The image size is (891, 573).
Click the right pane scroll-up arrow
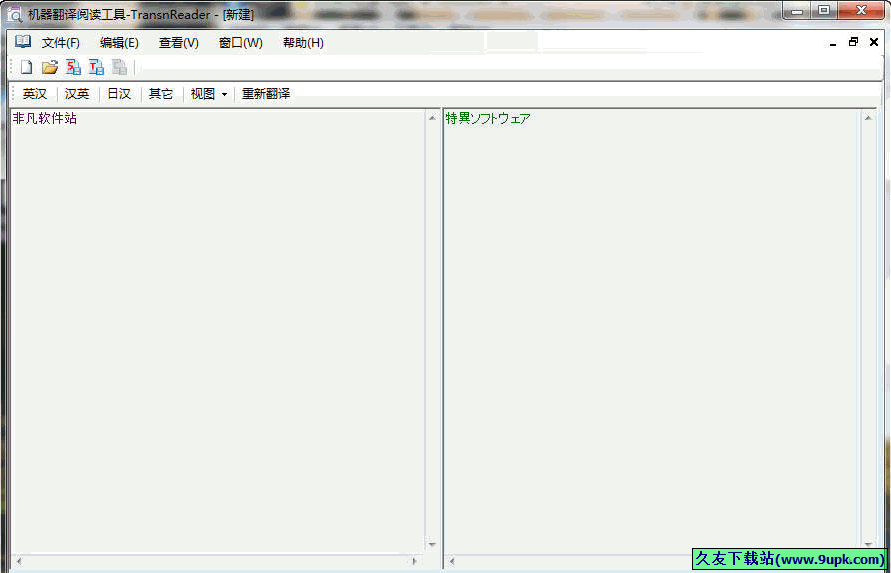pos(868,118)
